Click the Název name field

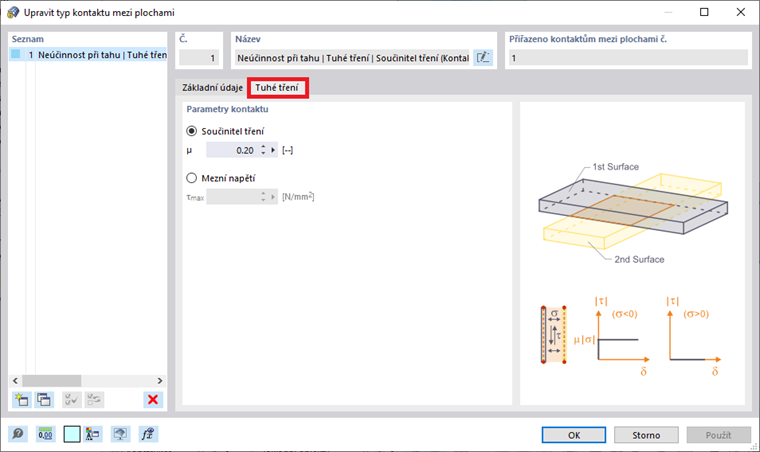click(353, 58)
